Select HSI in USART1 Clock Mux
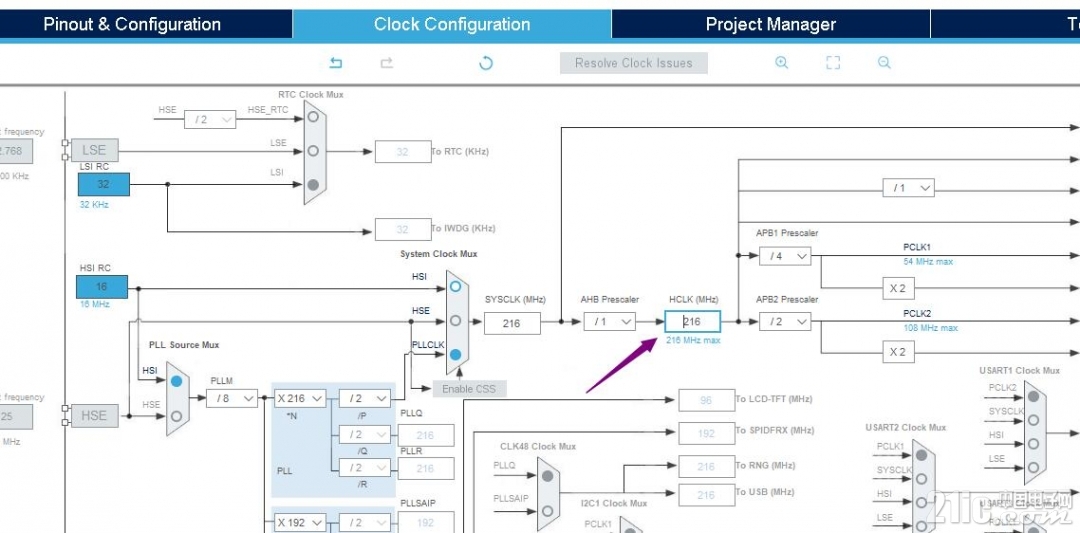1080x533 pixels. click(x=1032, y=444)
